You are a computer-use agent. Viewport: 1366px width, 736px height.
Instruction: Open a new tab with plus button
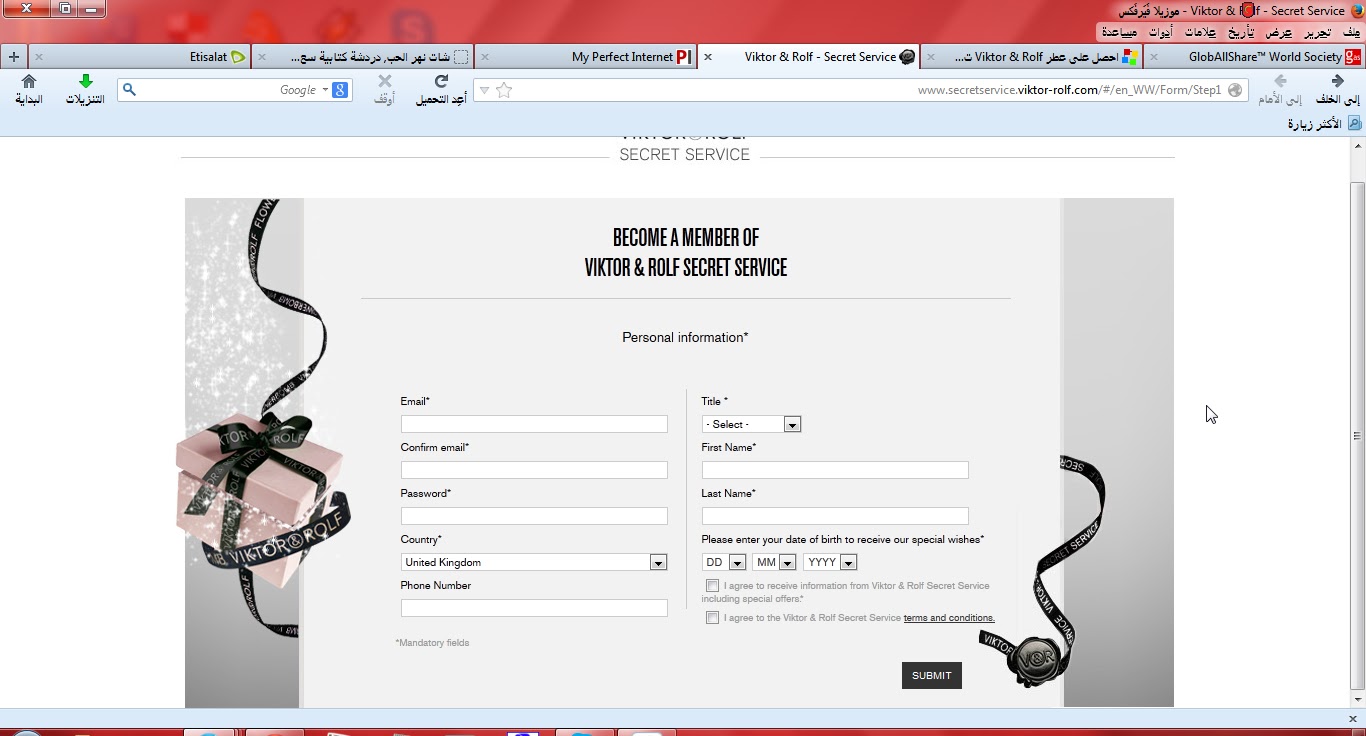[14, 57]
